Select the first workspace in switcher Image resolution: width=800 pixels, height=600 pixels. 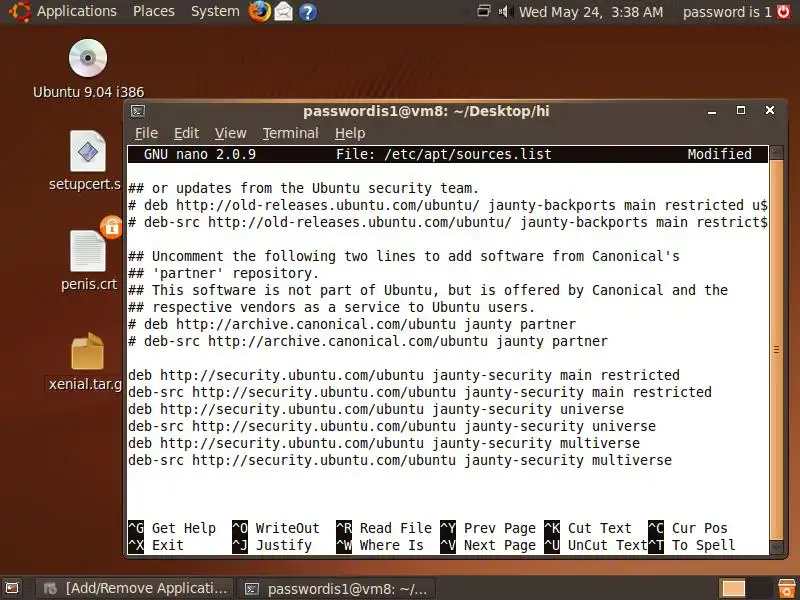click(733, 588)
